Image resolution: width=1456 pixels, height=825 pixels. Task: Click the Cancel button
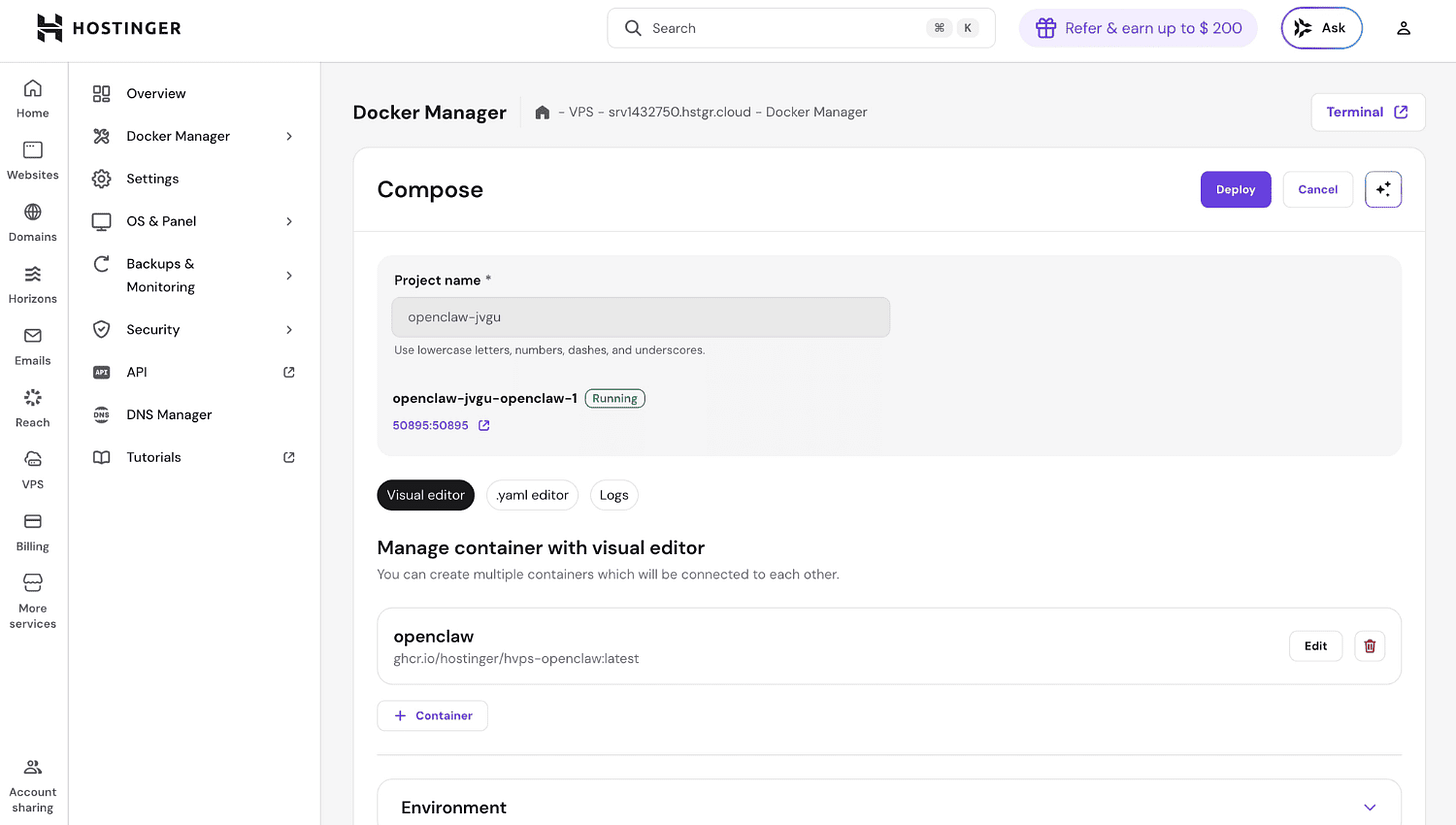point(1318,189)
